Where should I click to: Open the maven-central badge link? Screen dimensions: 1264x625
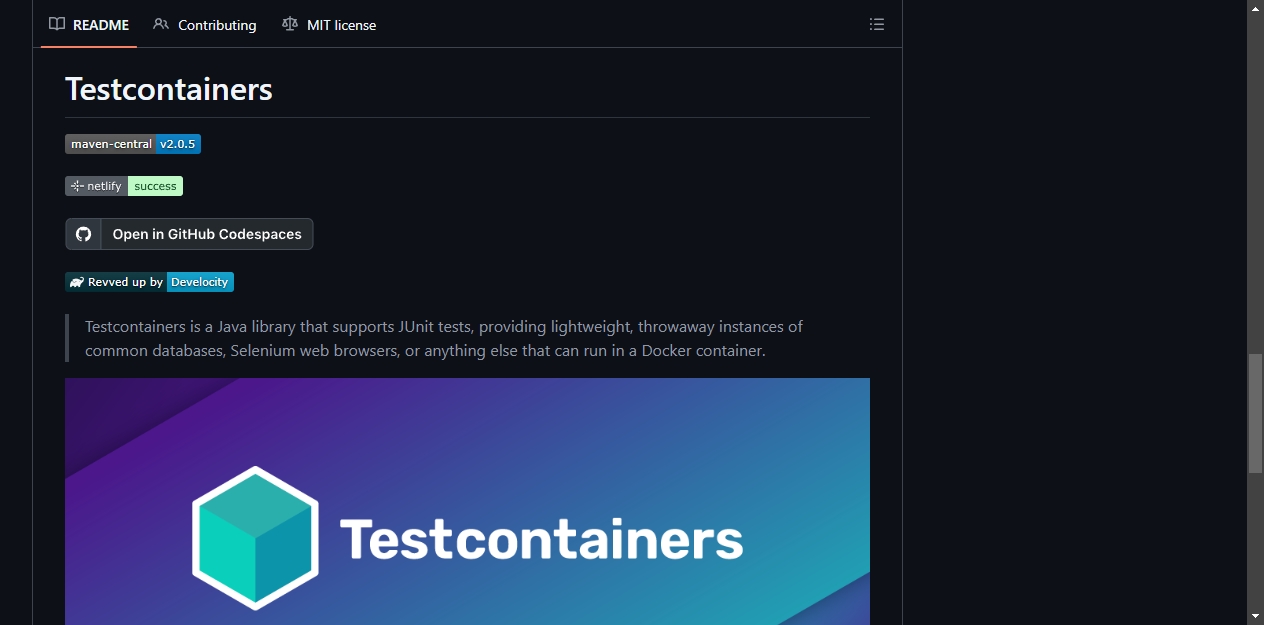(110, 144)
